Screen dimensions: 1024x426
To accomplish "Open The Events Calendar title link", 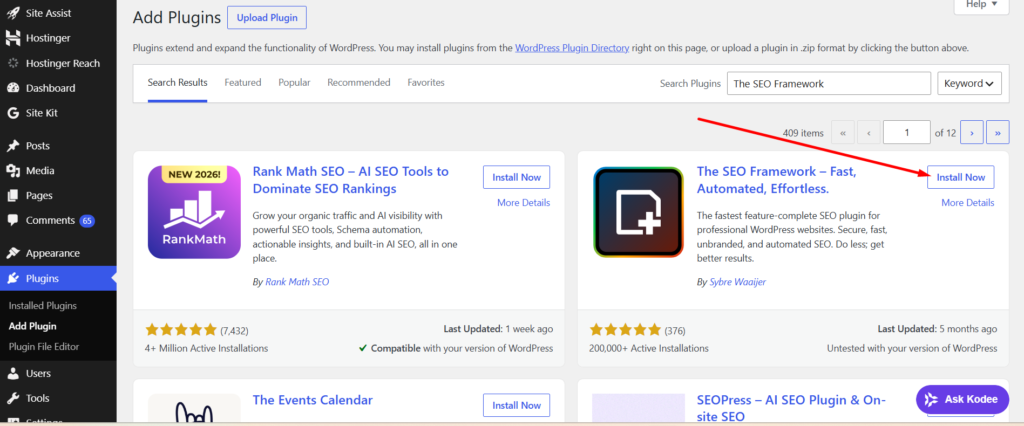I will (313, 400).
